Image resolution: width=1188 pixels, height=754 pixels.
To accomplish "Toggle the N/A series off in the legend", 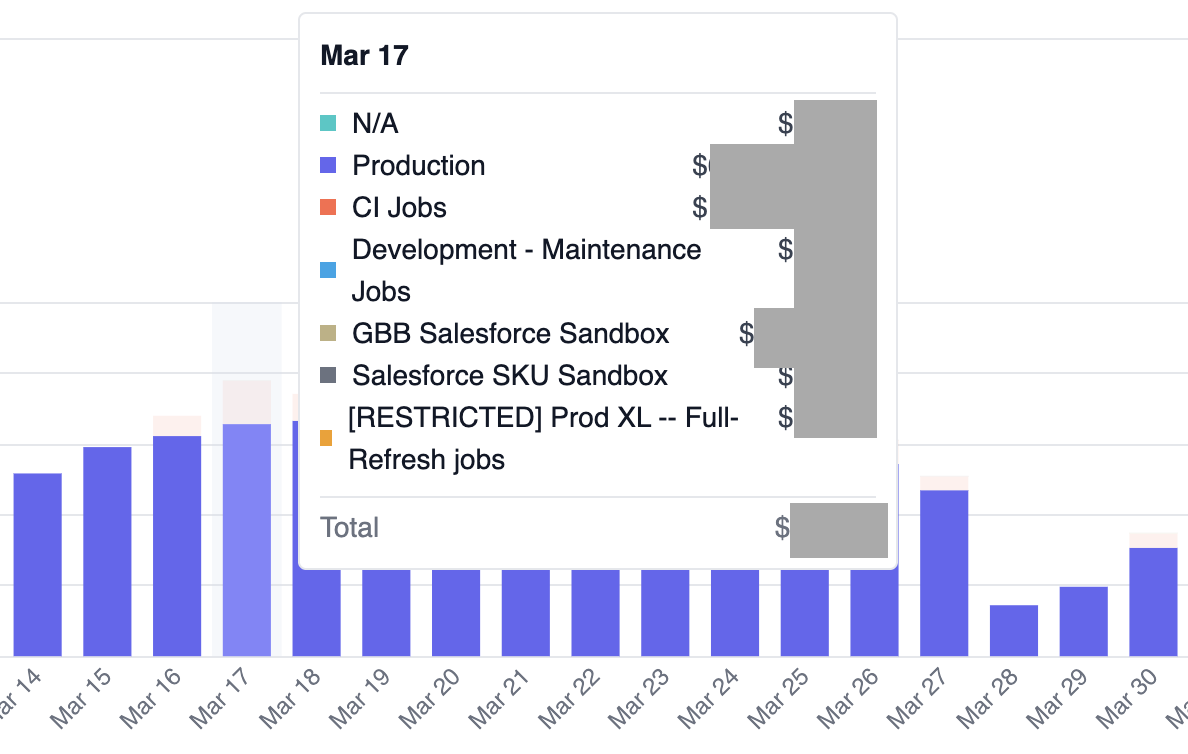I will 372,123.
